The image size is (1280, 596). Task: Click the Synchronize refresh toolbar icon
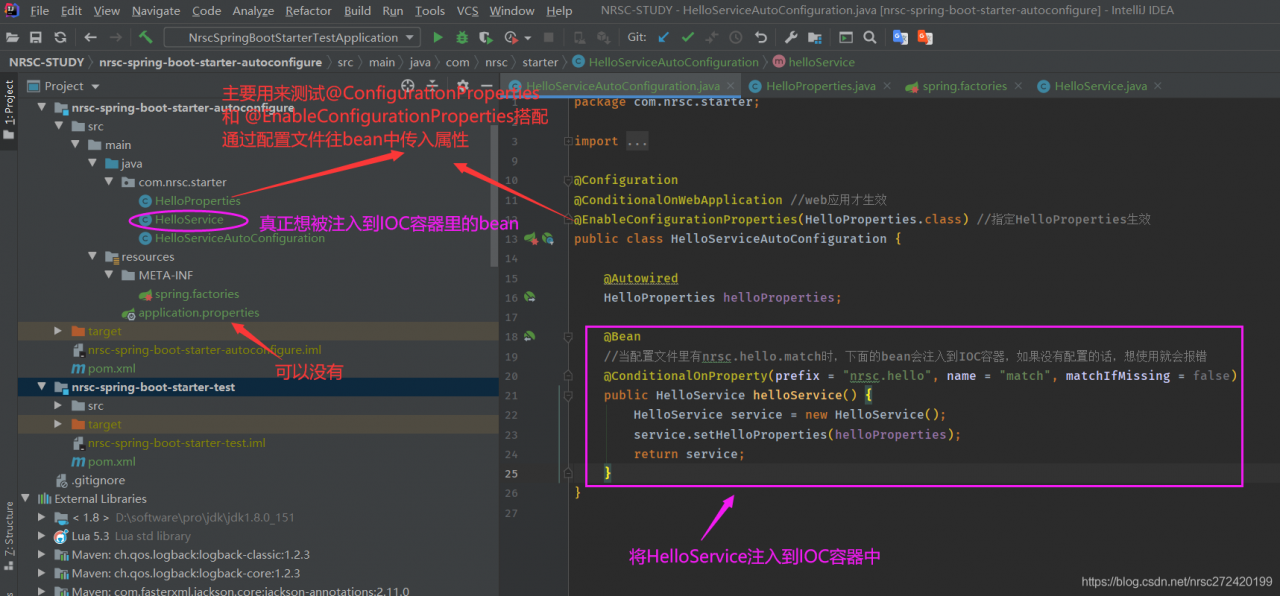(x=61, y=37)
